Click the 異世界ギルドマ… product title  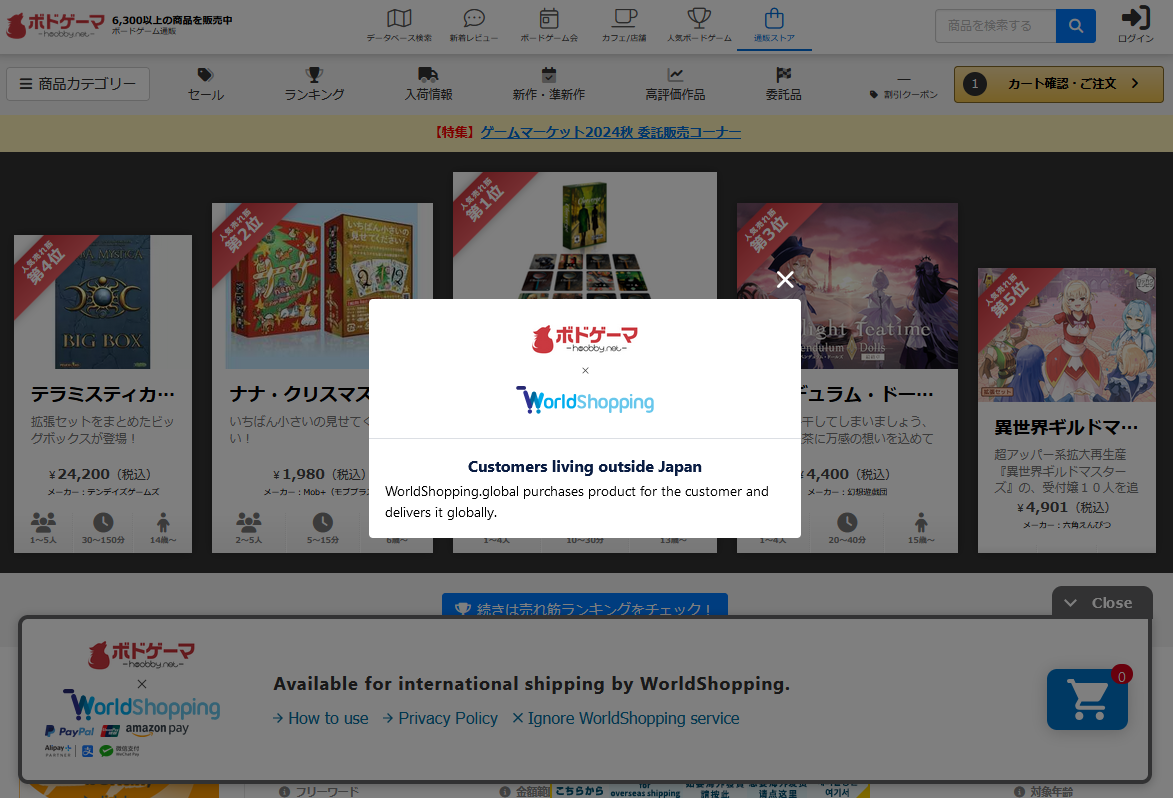(x=1066, y=427)
